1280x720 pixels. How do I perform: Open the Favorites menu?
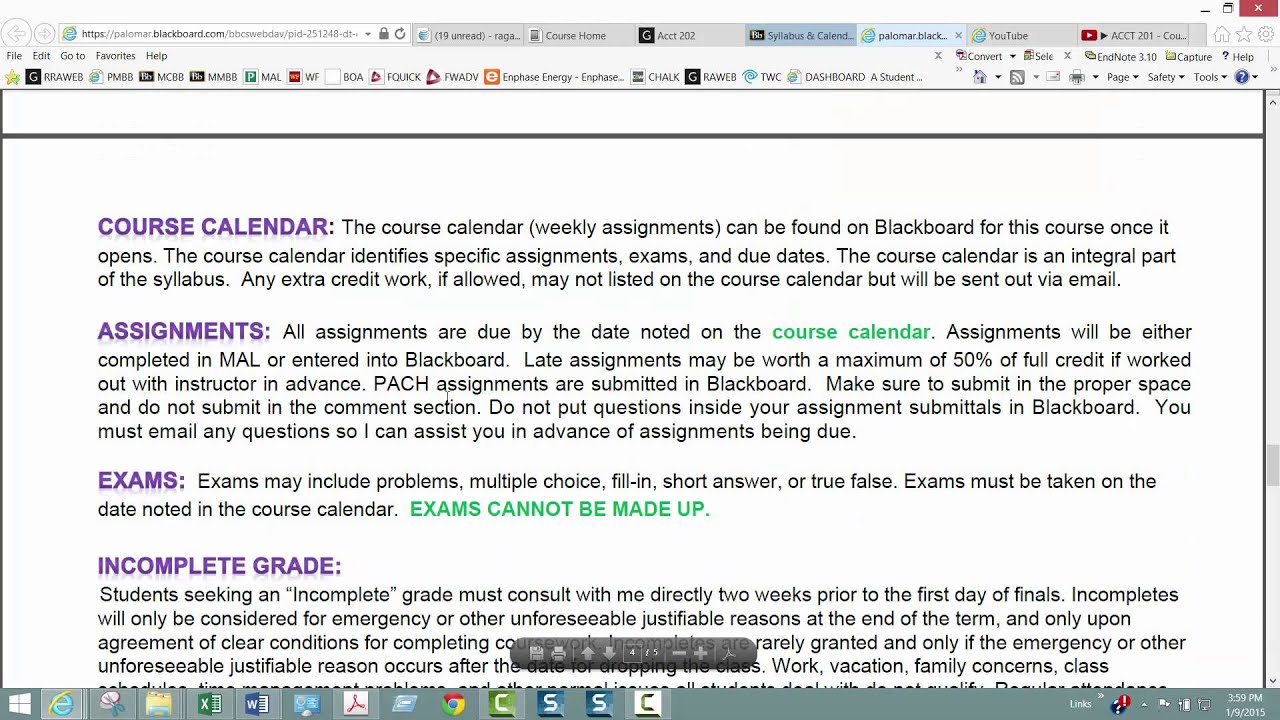click(x=116, y=56)
